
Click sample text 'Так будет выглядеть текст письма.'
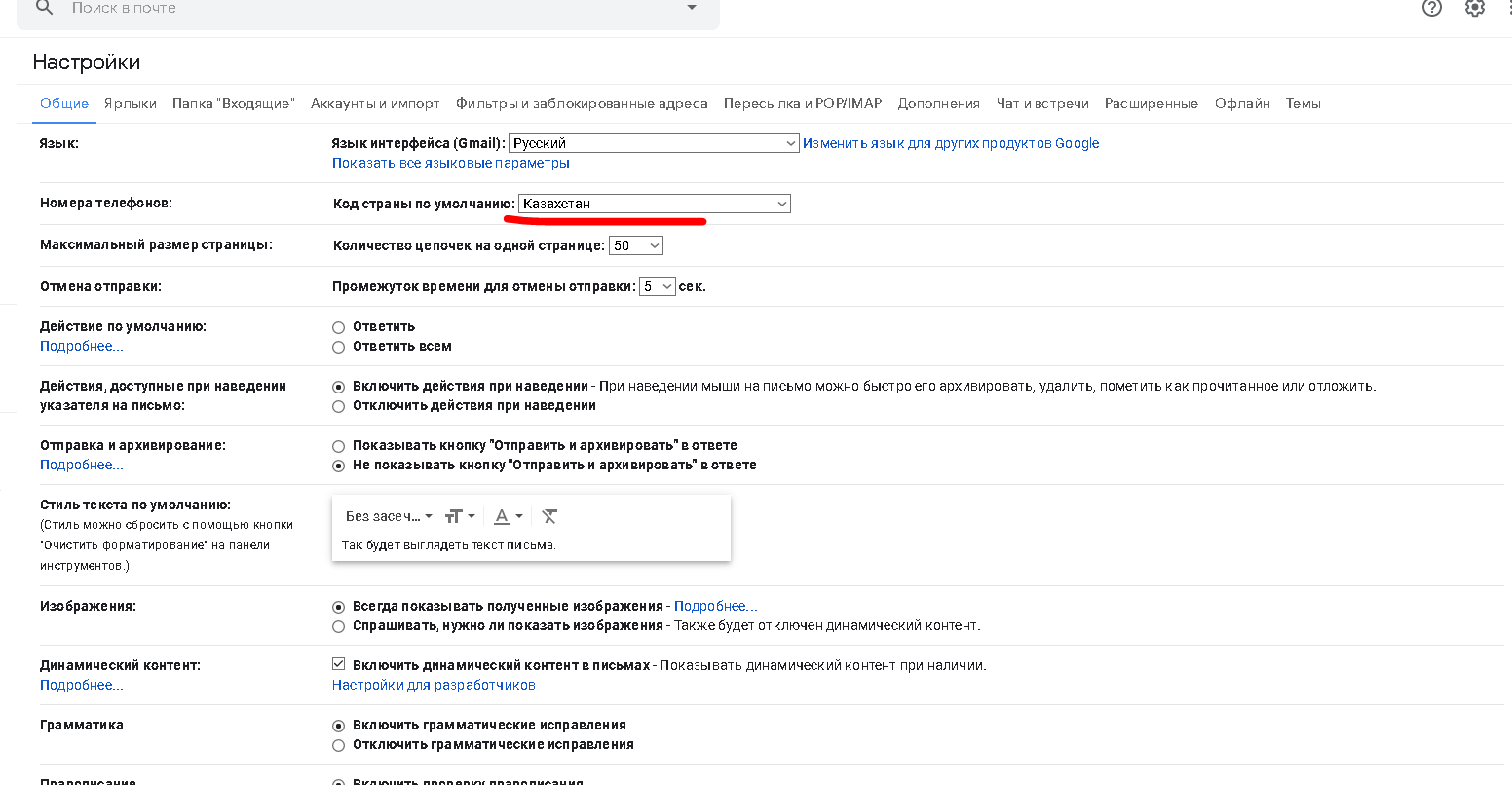click(449, 545)
